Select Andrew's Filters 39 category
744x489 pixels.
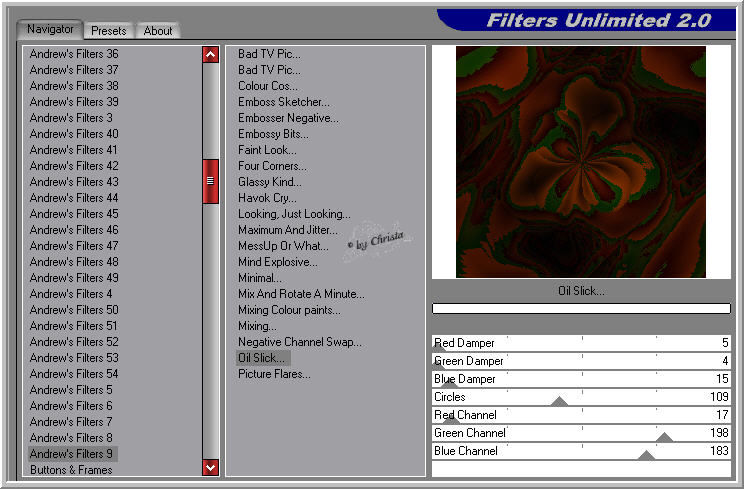coord(74,102)
